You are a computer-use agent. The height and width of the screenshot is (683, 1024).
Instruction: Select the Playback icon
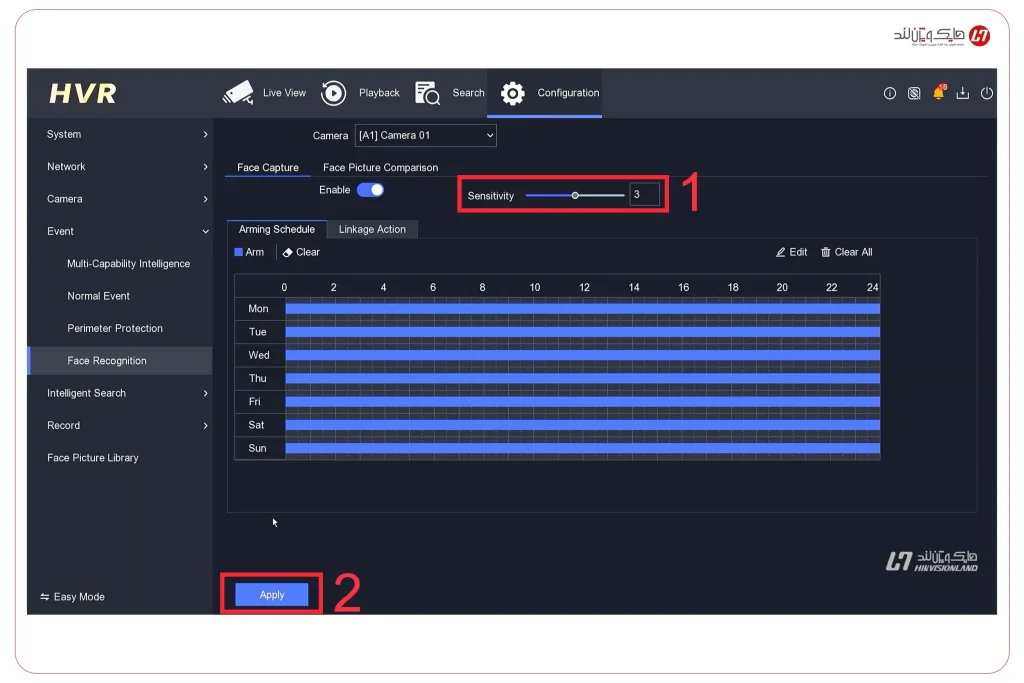(332, 92)
